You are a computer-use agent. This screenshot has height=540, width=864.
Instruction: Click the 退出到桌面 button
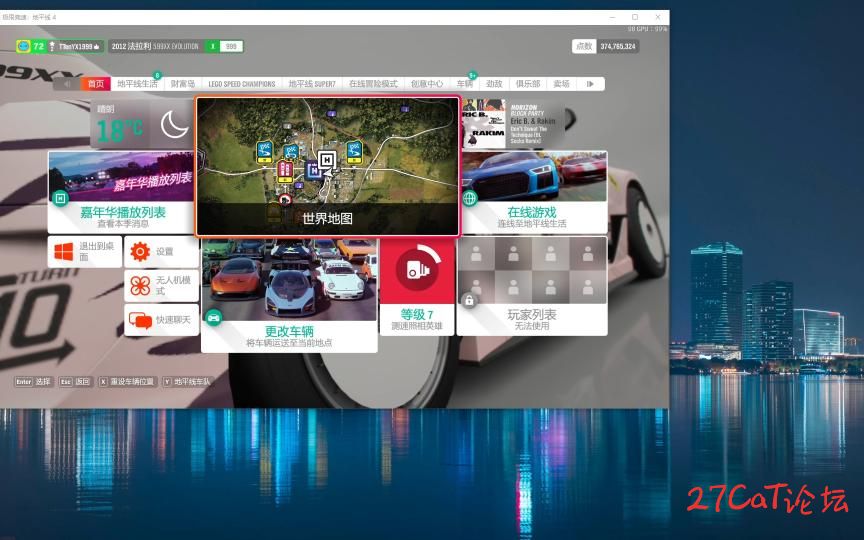(85, 252)
